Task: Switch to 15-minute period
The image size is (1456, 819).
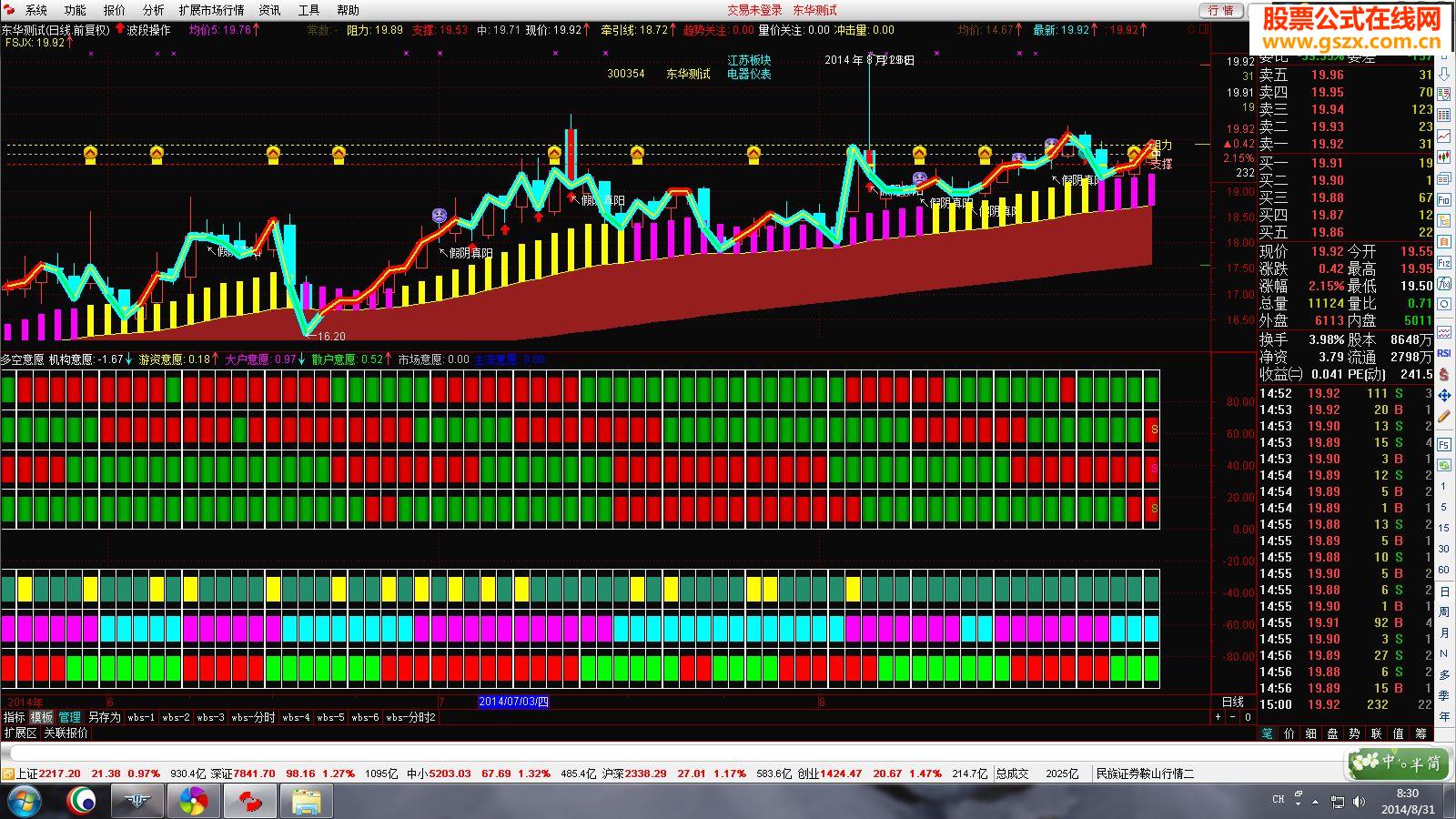Action: pyautogui.click(x=1443, y=528)
